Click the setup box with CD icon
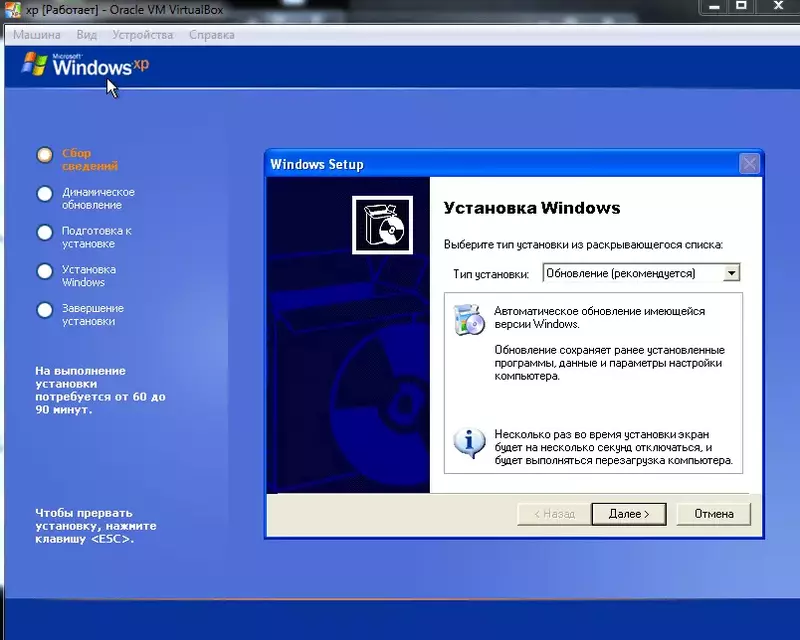Viewport: 800px width, 640px height. 382,225
